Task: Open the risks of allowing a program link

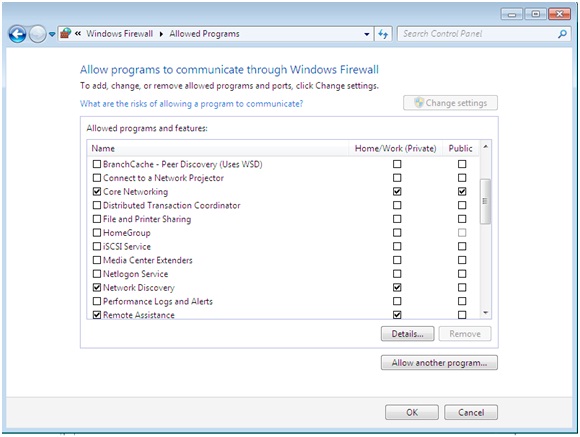Action: pyautogui.click(x=192, y=104)
